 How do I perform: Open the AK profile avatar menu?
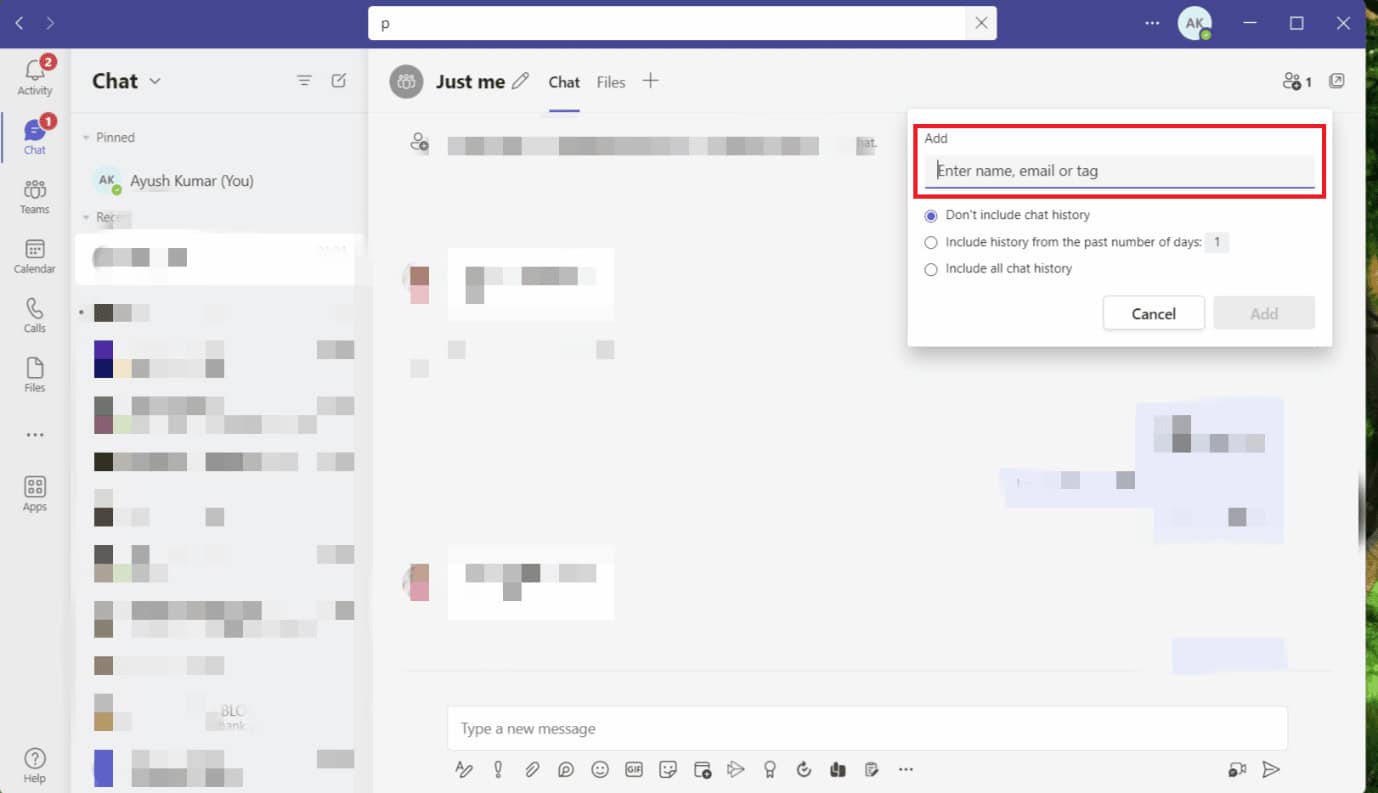pos(1195,23)
